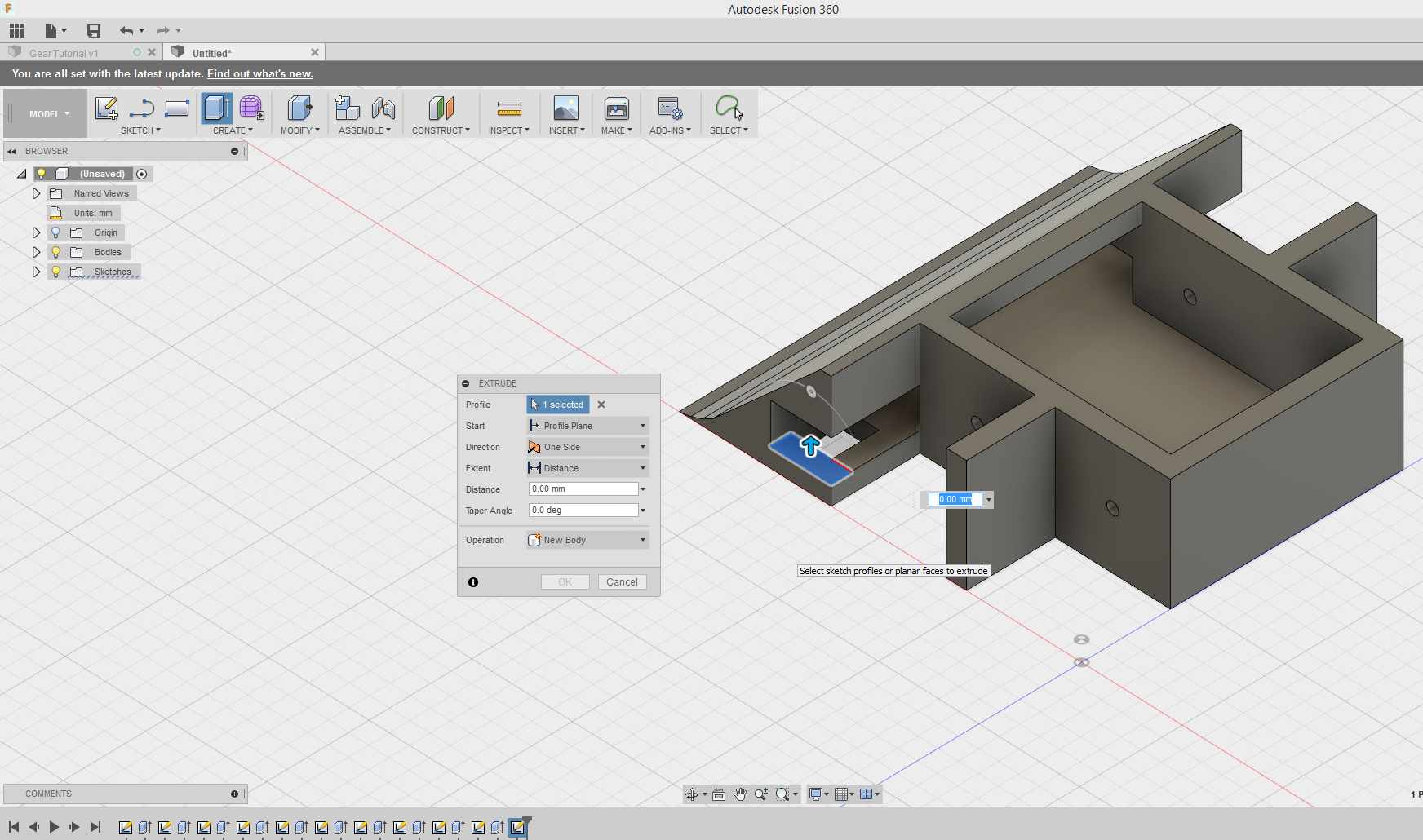Toggle the Sketches folder visibility
This screenshot has height=840, width=1423.
(x=55, y=272)
